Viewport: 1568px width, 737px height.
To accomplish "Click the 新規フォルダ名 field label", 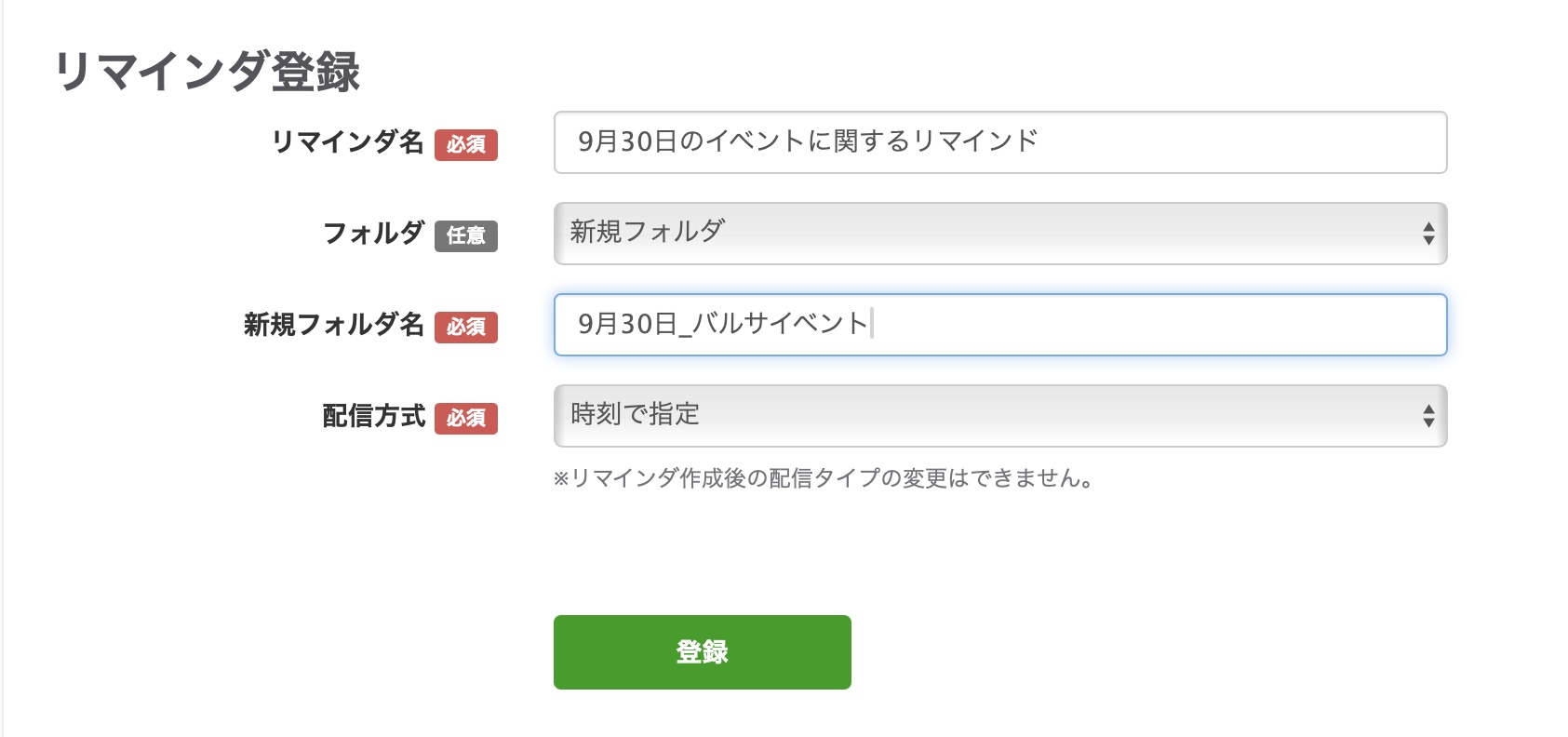I will click(334, 325).
